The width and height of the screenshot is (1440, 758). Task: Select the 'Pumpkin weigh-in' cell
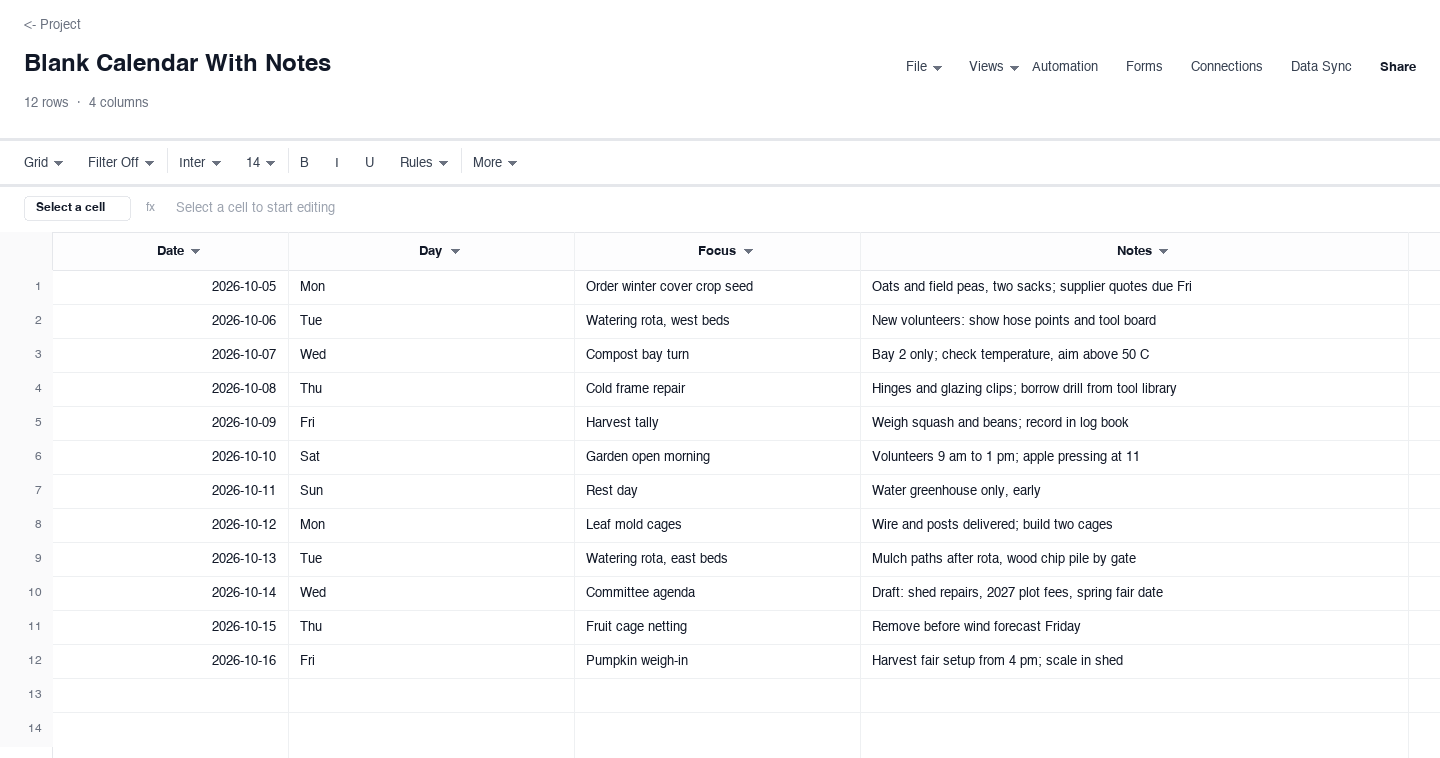click(x=717, y=661)
